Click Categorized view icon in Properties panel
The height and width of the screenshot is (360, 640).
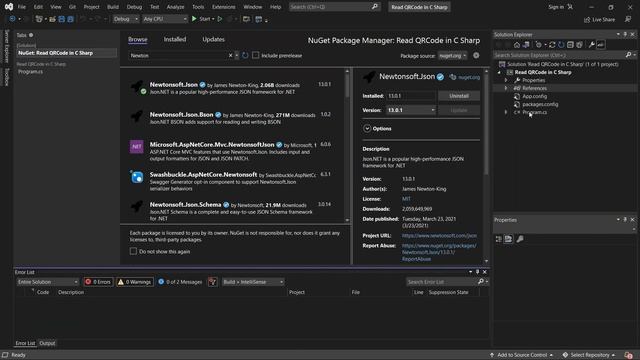[498, 239]
